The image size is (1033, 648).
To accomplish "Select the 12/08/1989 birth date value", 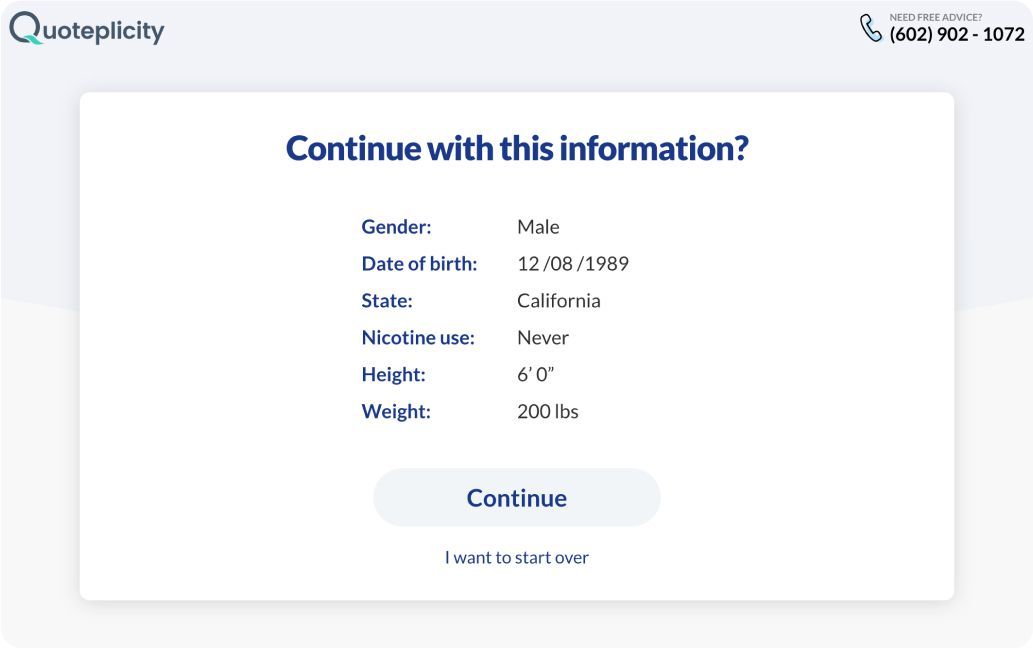I will [x=572, y=263].
